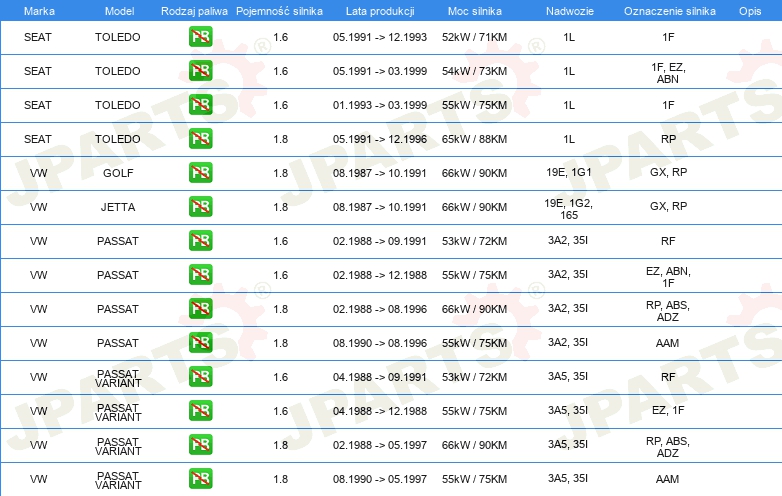Click the fuel icon for Passat 02.1988 -> 12.1988
This screenshot has width=782, height=496.
coord(200,275)
